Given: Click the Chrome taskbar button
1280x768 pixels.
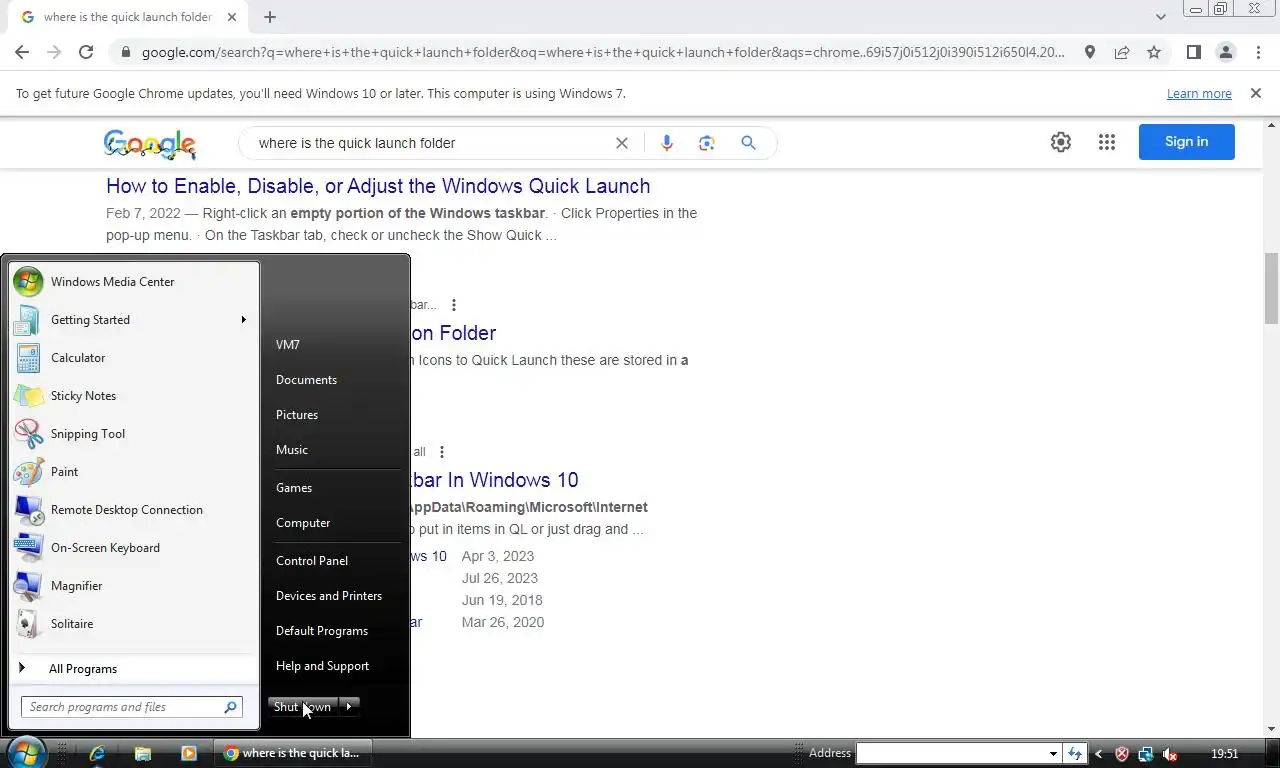Looking at the screenshot, I should pyautogui.click(x=292, y=753).
